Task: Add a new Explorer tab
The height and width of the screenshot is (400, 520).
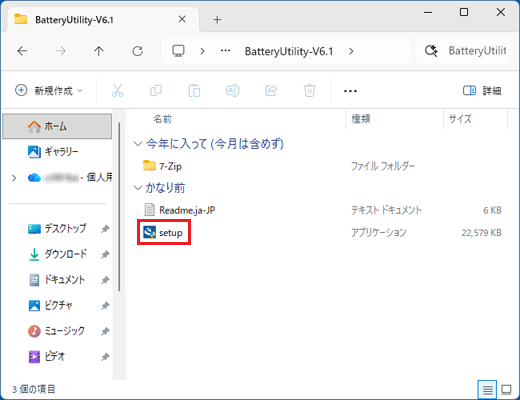Action: pos(217,20)
